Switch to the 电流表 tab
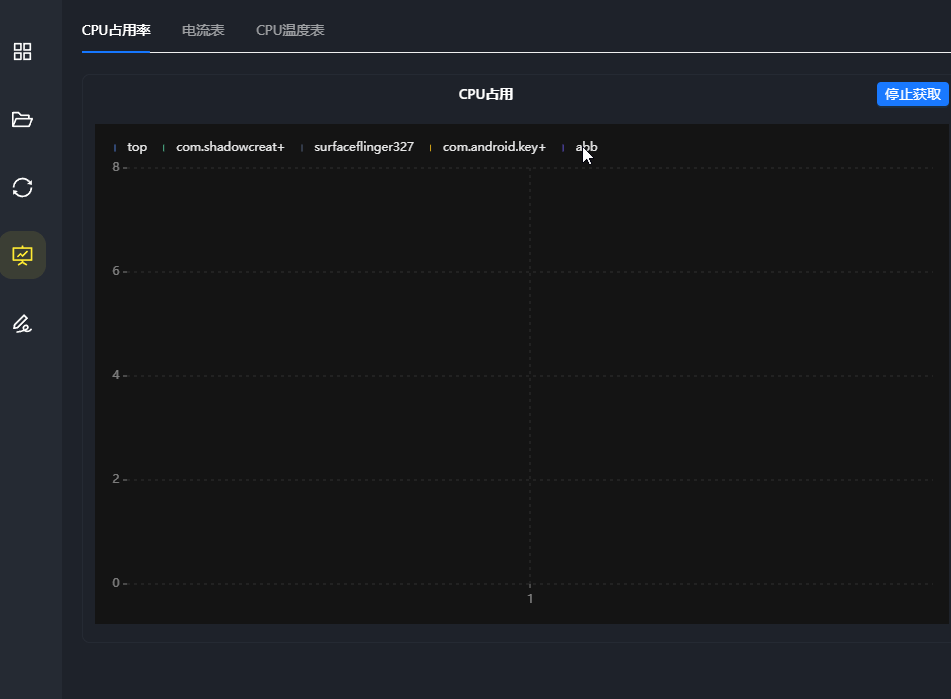 tap(202, 30)
